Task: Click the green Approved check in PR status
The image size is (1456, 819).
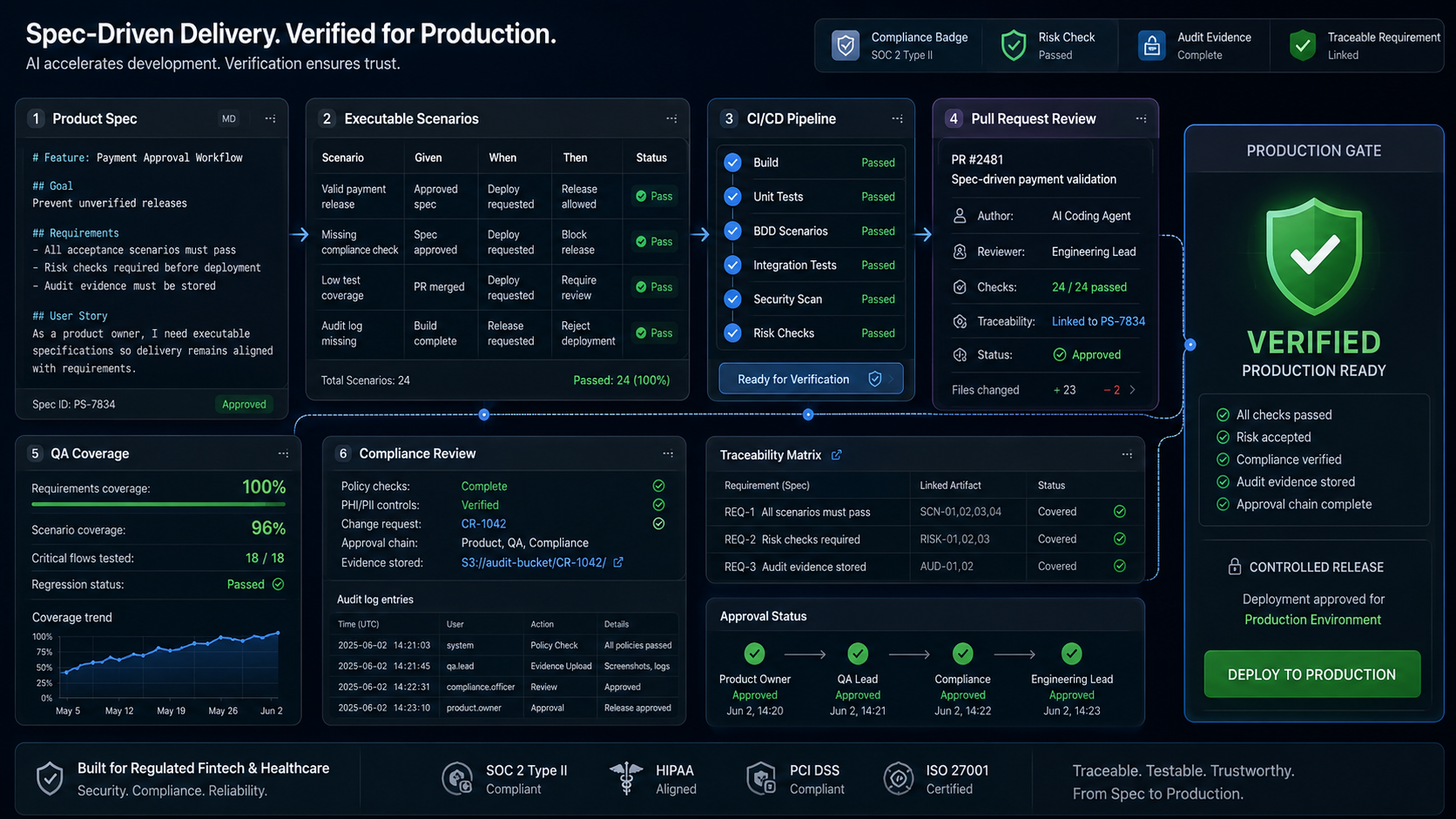Action: coord(1060,354)
